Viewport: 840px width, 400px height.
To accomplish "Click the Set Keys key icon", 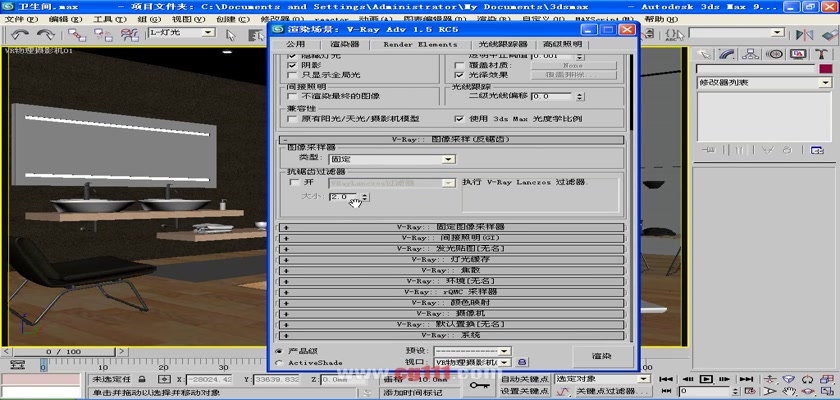I will click(478, 386).
